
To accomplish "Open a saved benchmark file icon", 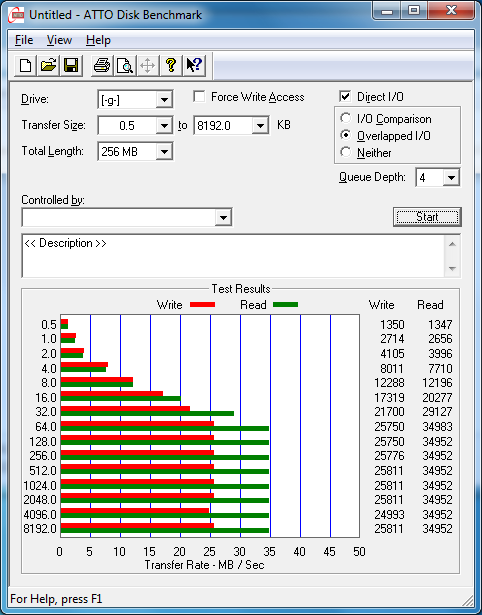I will click(48, 65).
